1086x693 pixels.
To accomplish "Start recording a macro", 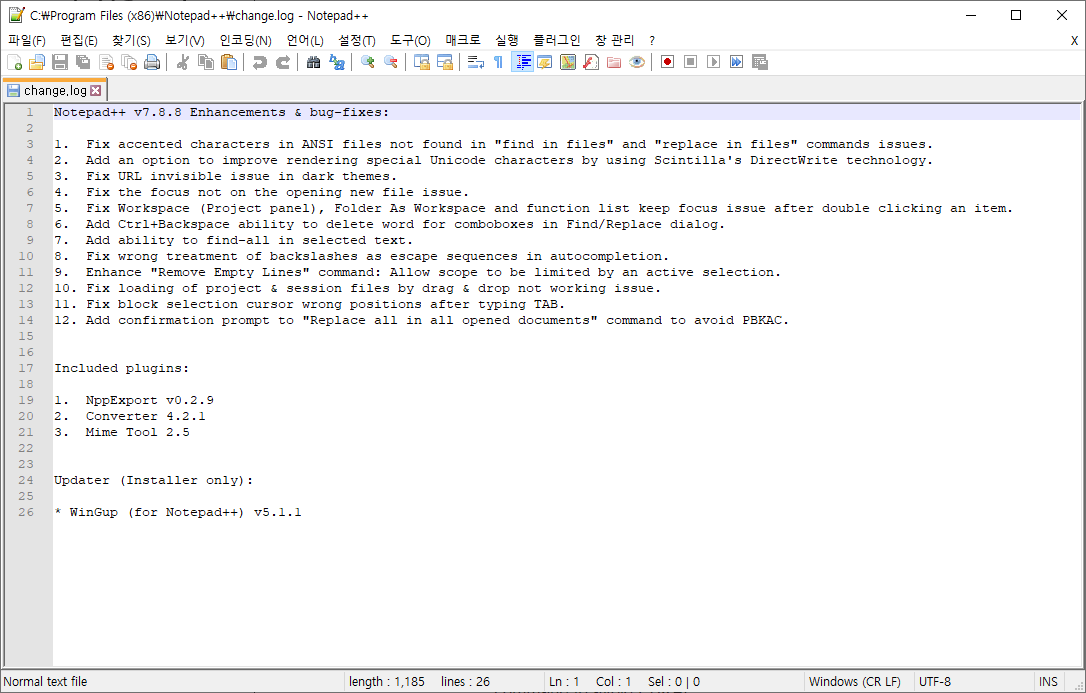I will 667,62.
